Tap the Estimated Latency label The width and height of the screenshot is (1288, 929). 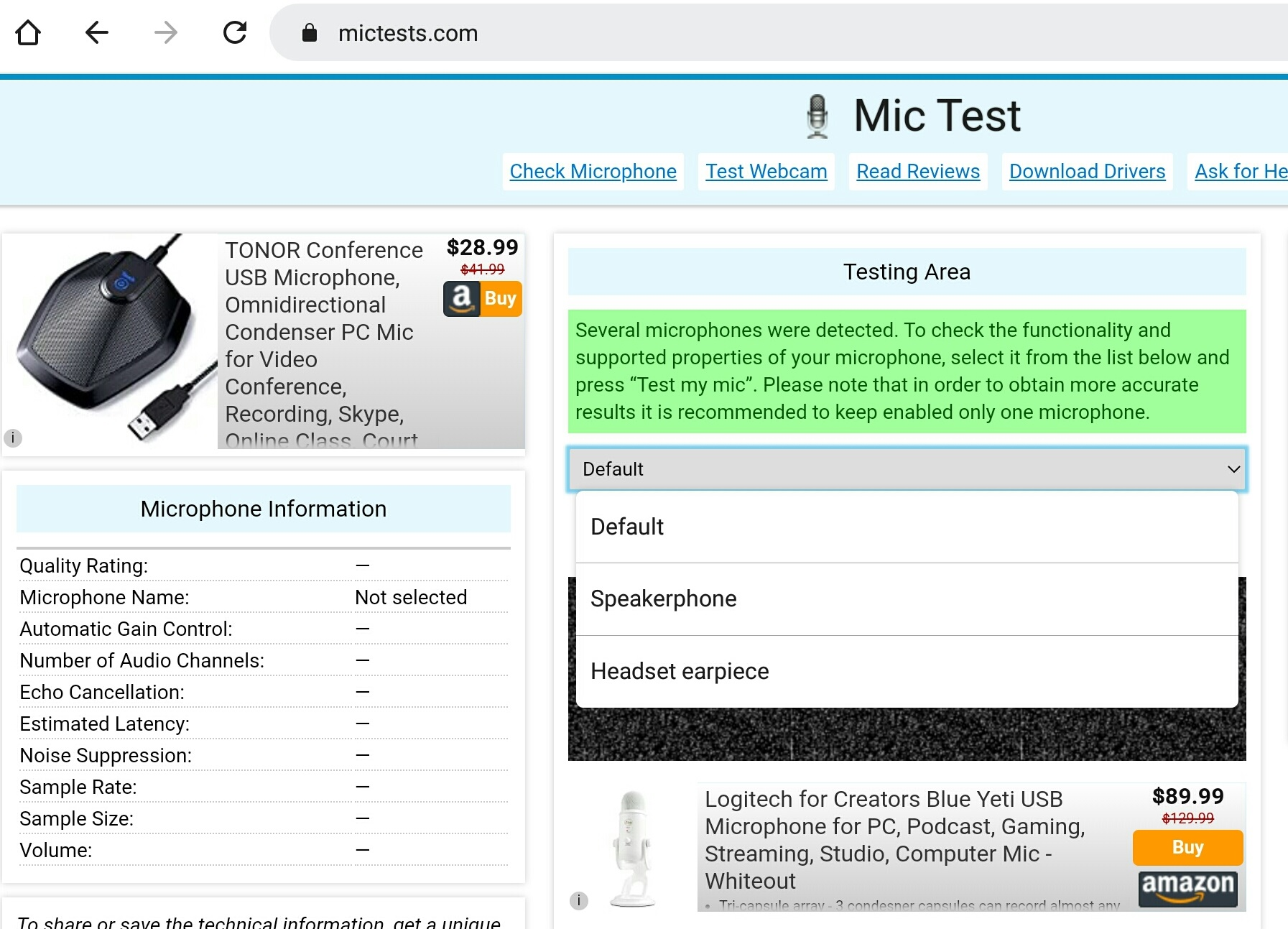[104, 724]
